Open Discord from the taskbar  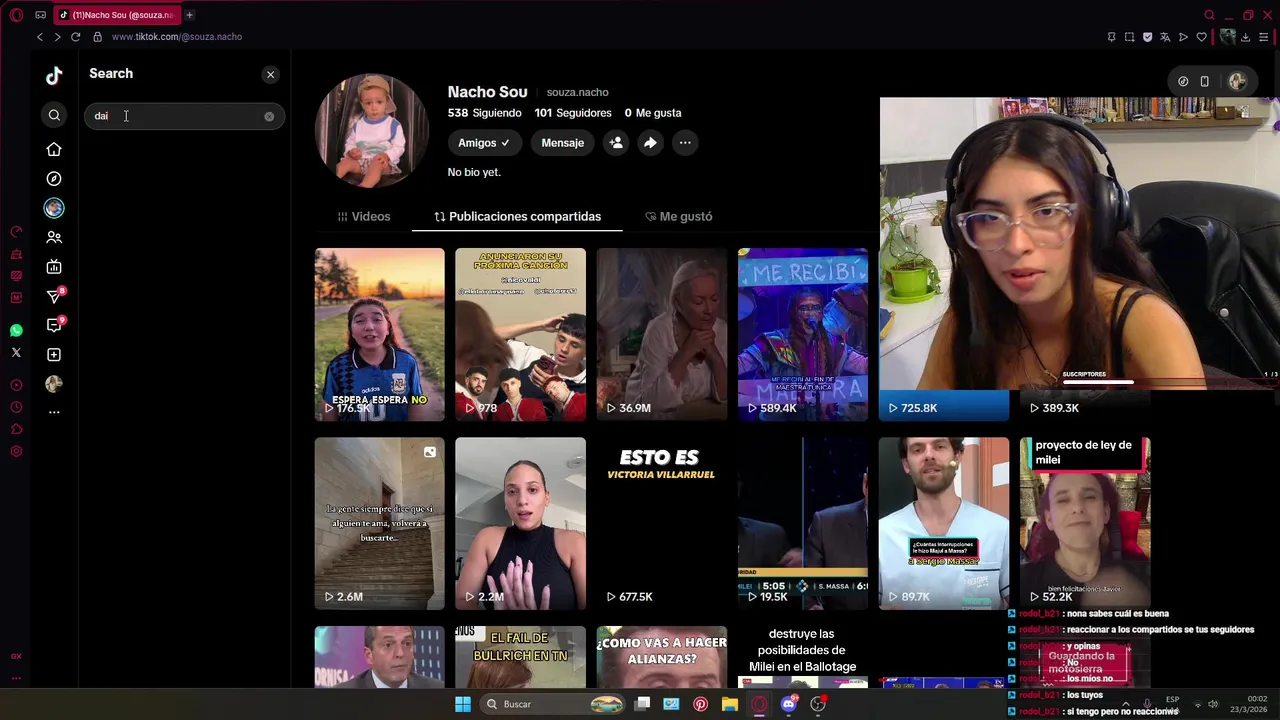(789, 704)
